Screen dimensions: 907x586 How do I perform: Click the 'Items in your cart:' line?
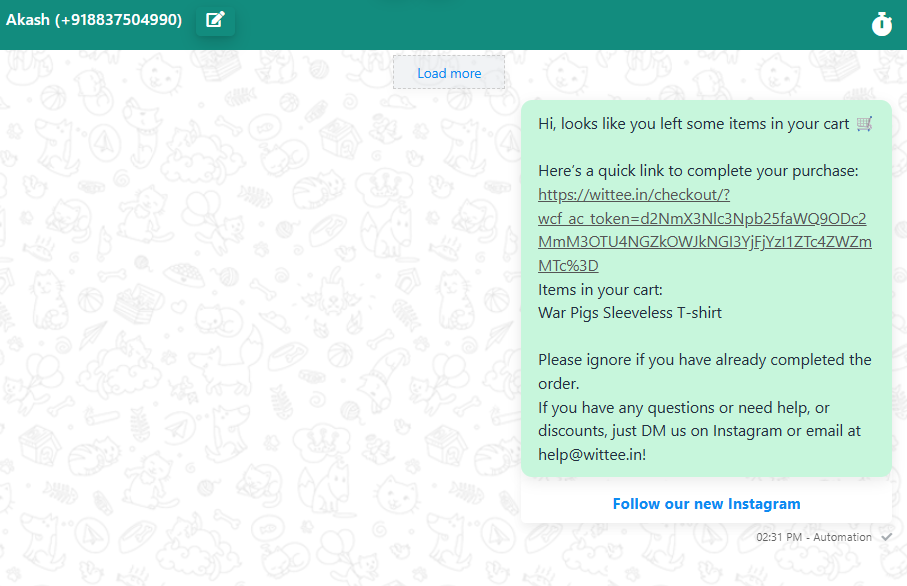[600, 290]
